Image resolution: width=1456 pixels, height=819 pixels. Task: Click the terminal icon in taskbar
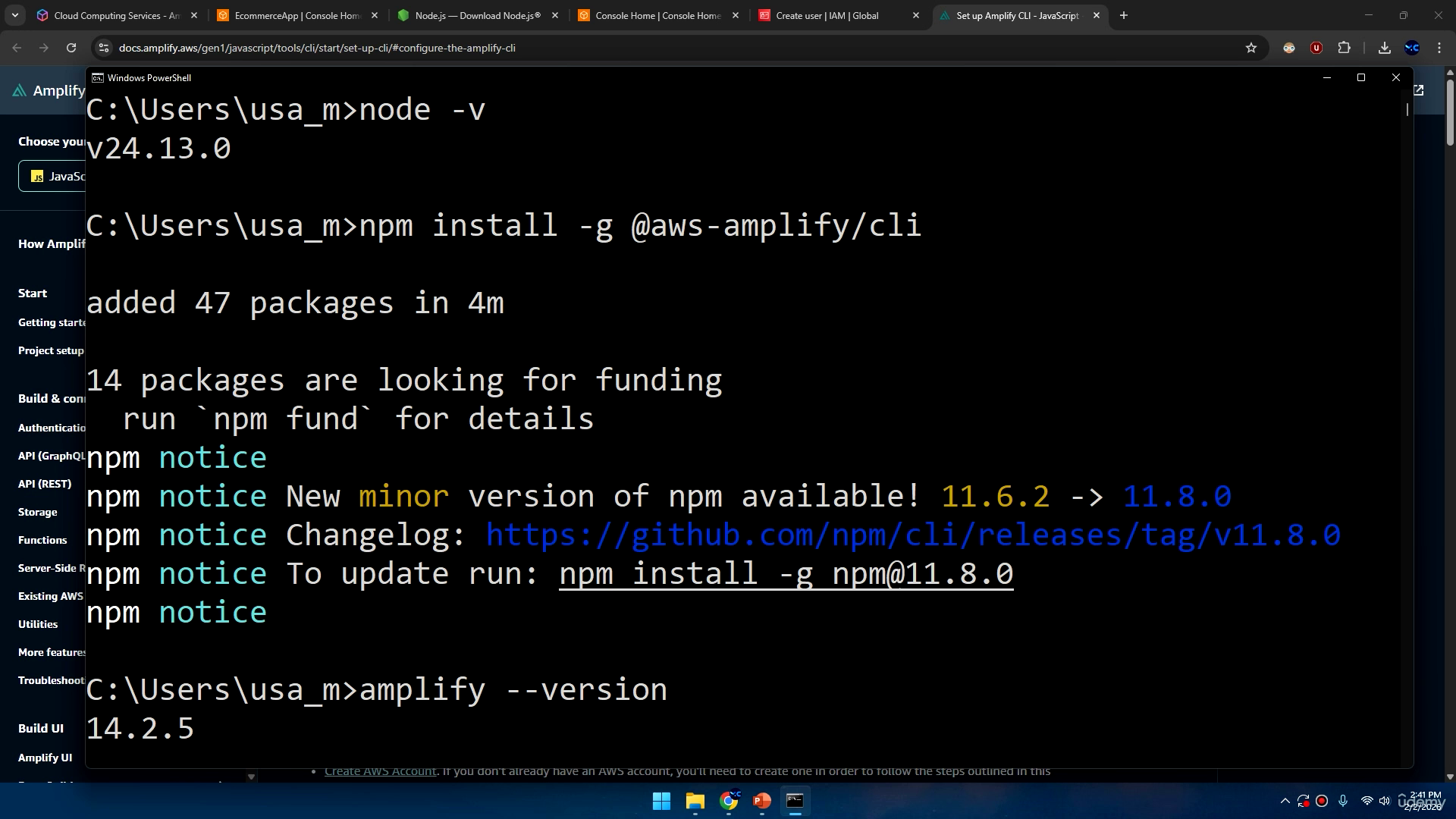[x=795, y=801]
